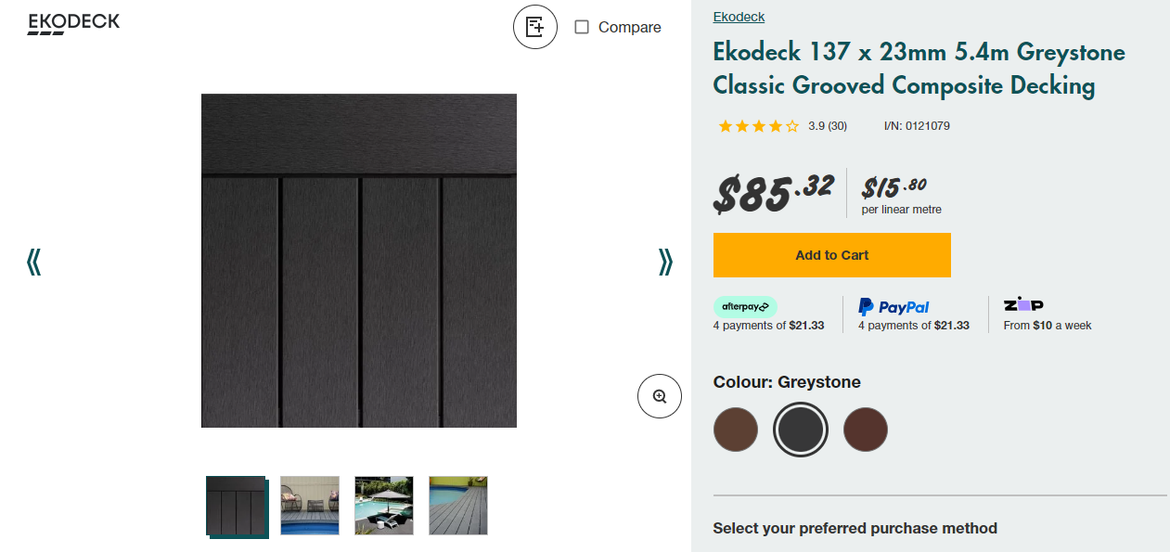Click the Ekodeck logo
Screen dimensions: 1170x552
pyautogui.click(x=73, y=23)
